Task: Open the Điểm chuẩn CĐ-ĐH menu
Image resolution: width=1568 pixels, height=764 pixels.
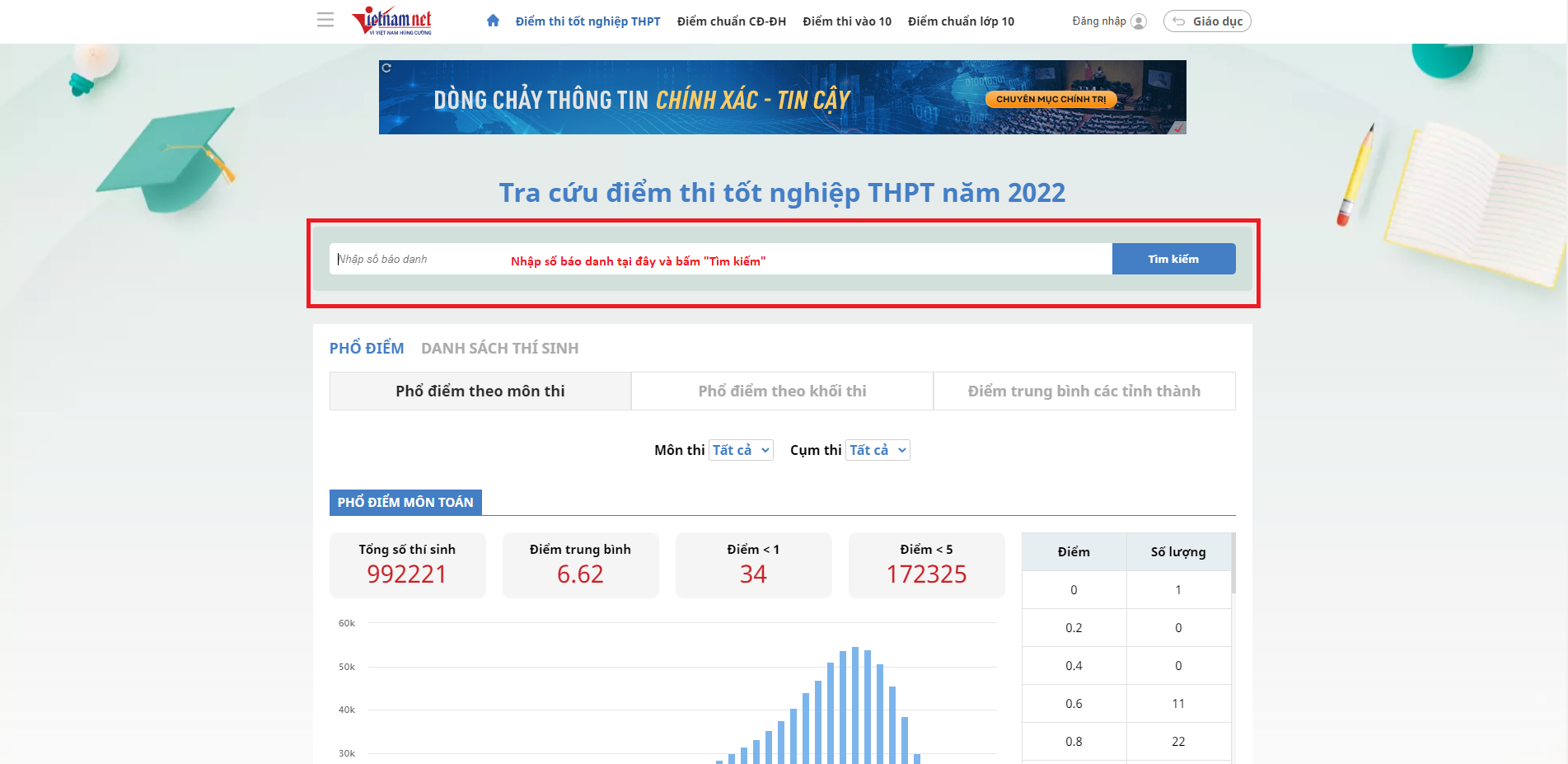Action: point(731,21)
